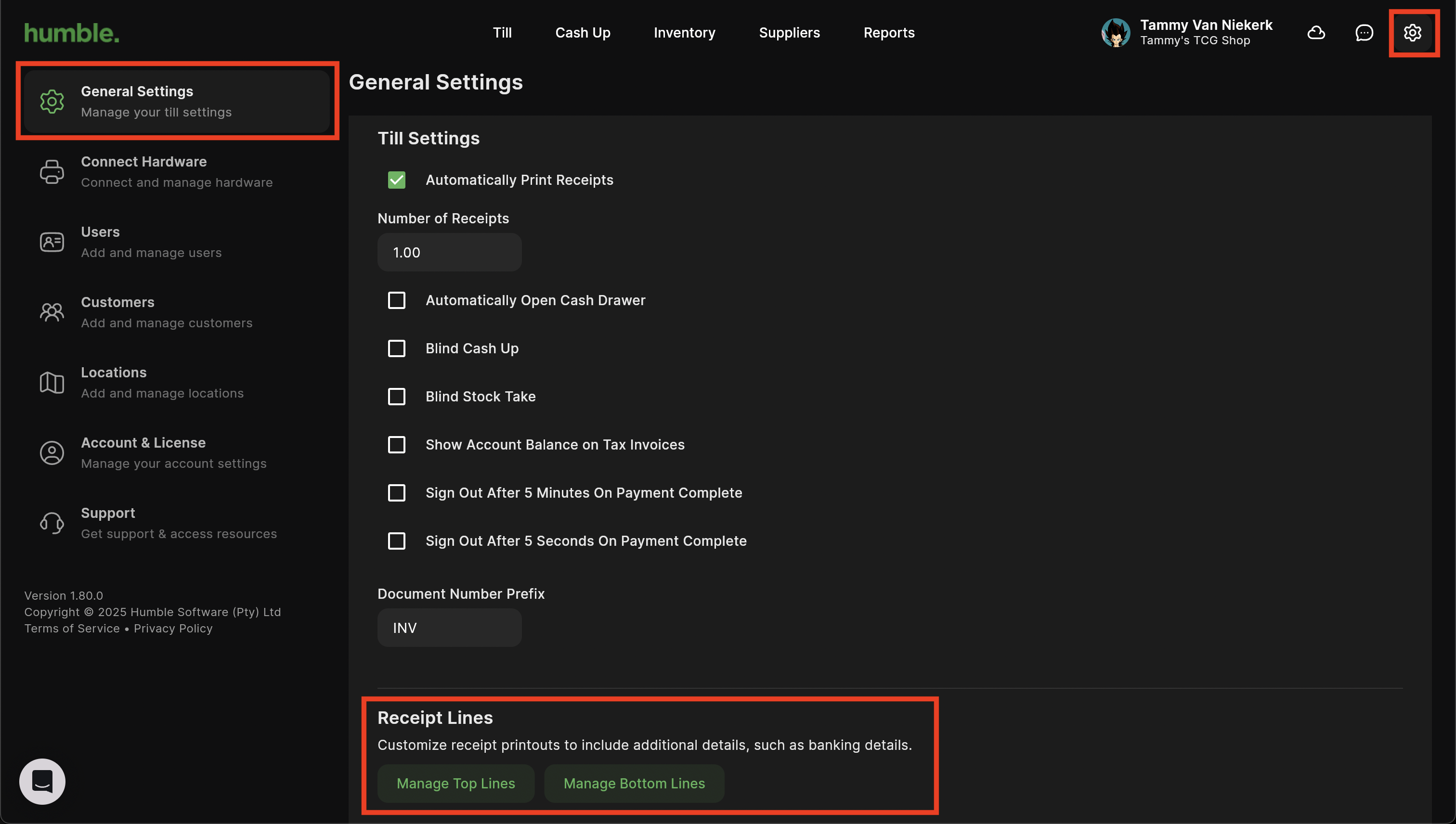The width and height of the screenshot is (1456, 824).
Task: Click the Connect Hardware printer icon
Action: (52, 171)
